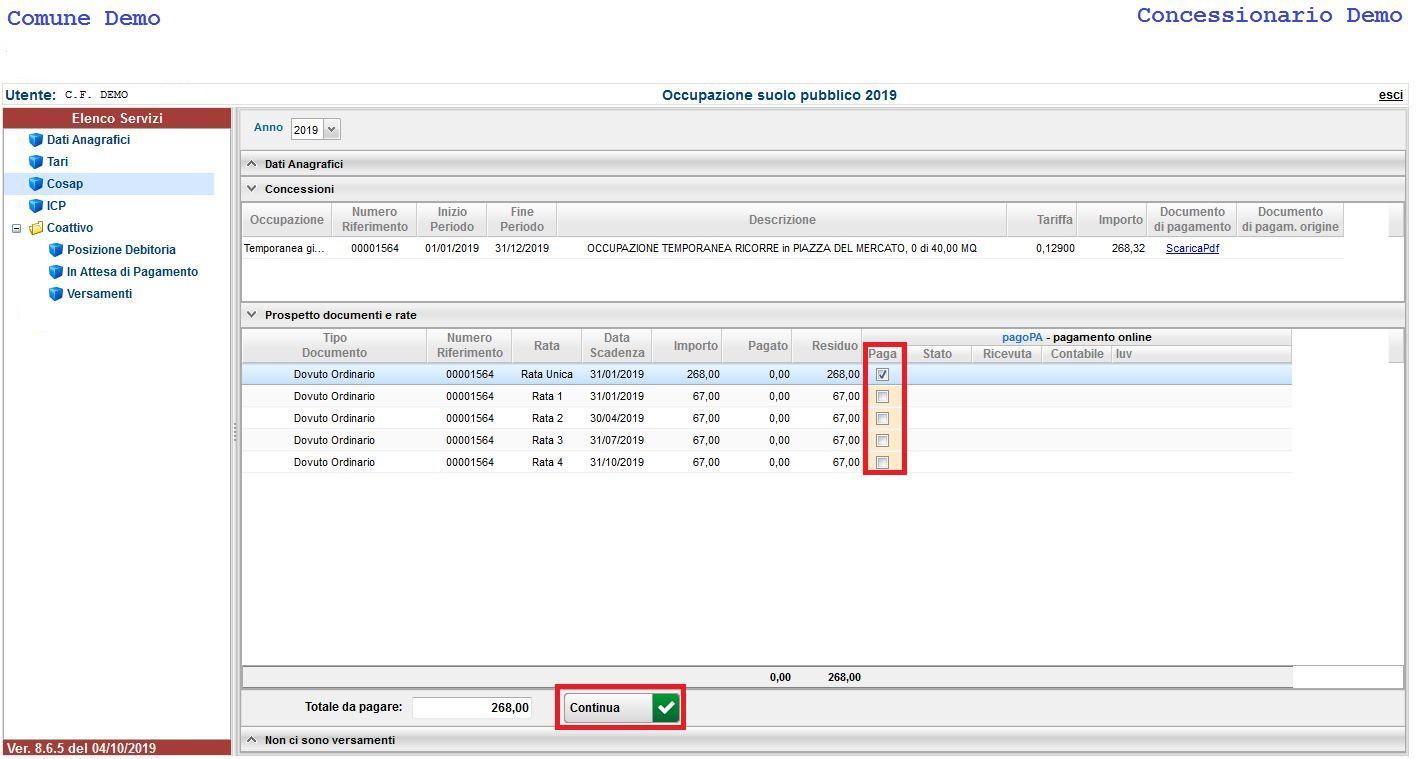Click the Temporanea gi... occupation cell
Image resolution: width=1421 pixels, height=759 pixels.
tap(286, 248)
